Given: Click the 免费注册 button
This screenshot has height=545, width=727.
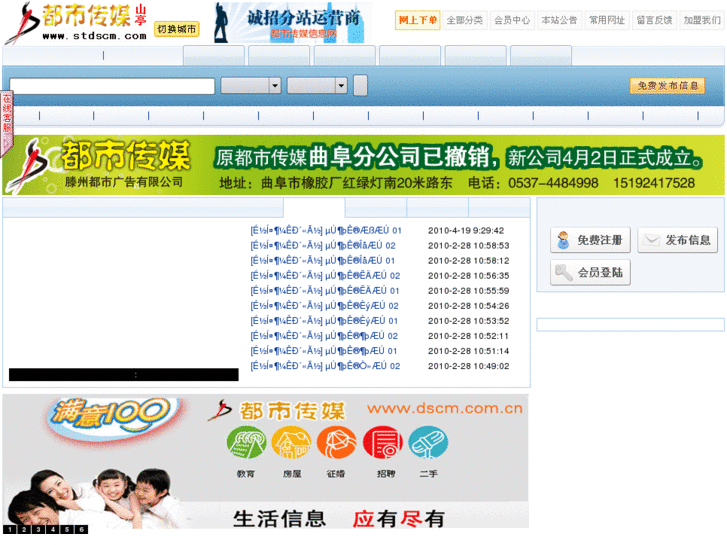Looking at the screenshot, I should [x=590, y=240].
